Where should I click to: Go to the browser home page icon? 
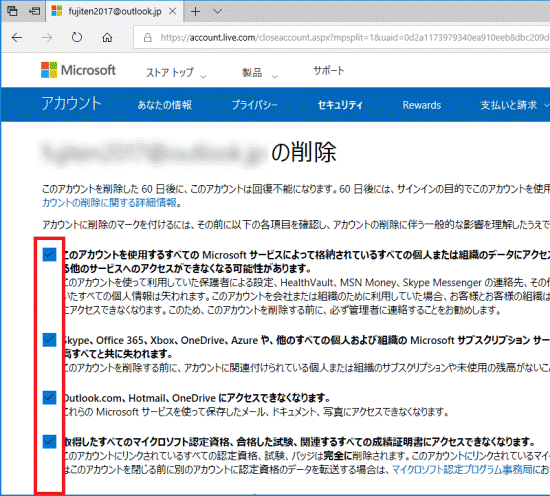click(107, 38)
